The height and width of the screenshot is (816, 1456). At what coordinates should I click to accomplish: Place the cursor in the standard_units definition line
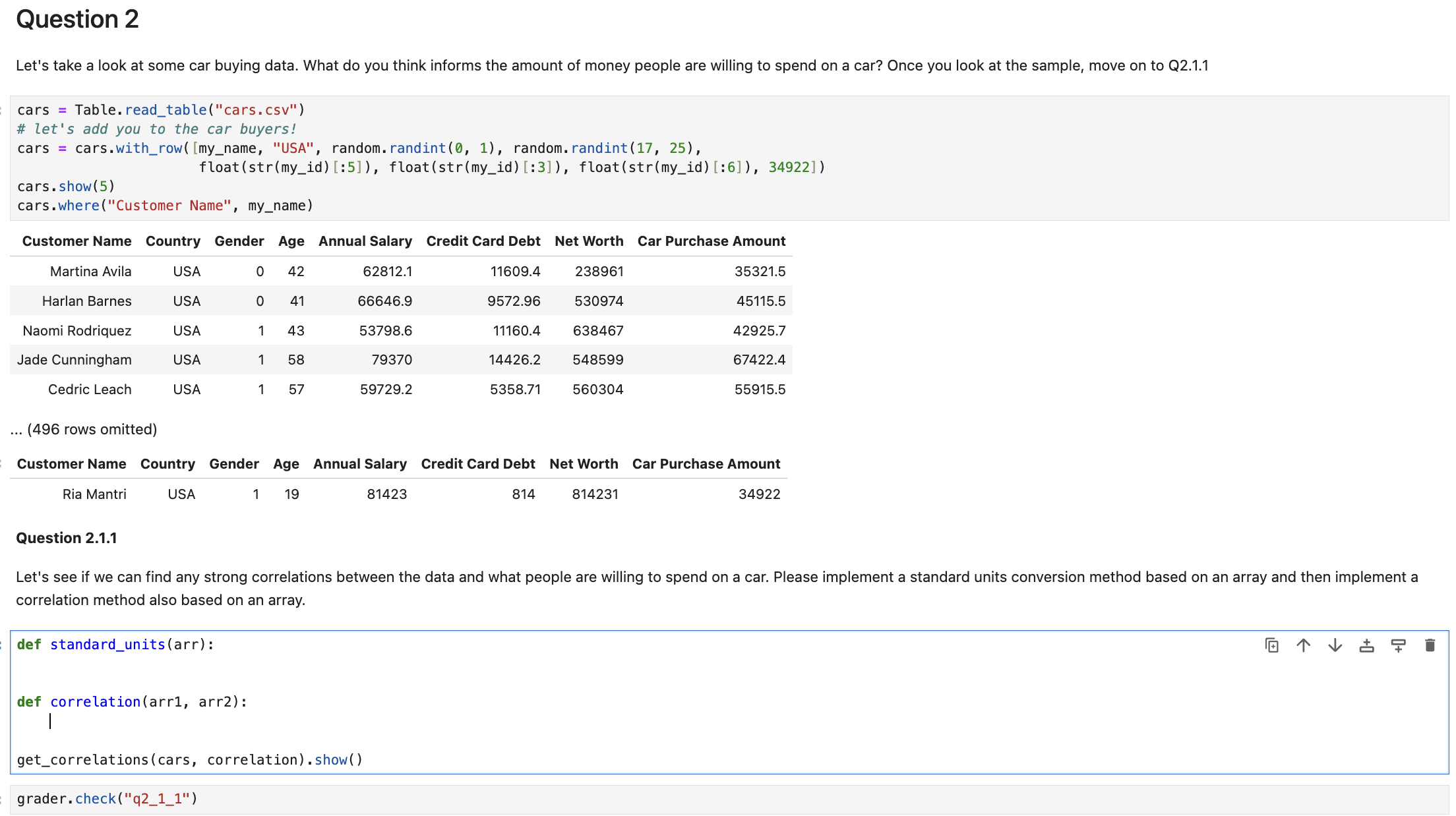pyautogui.click(x=115, y=645)
